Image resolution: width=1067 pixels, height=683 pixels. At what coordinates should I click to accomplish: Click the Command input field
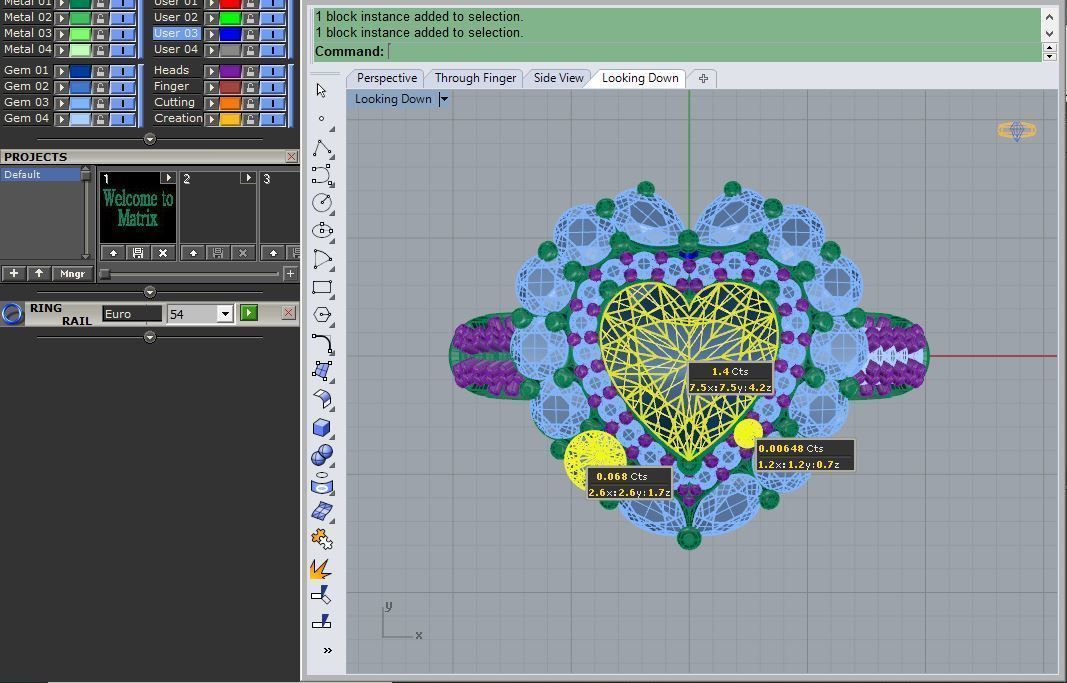(x=713, y=52)
